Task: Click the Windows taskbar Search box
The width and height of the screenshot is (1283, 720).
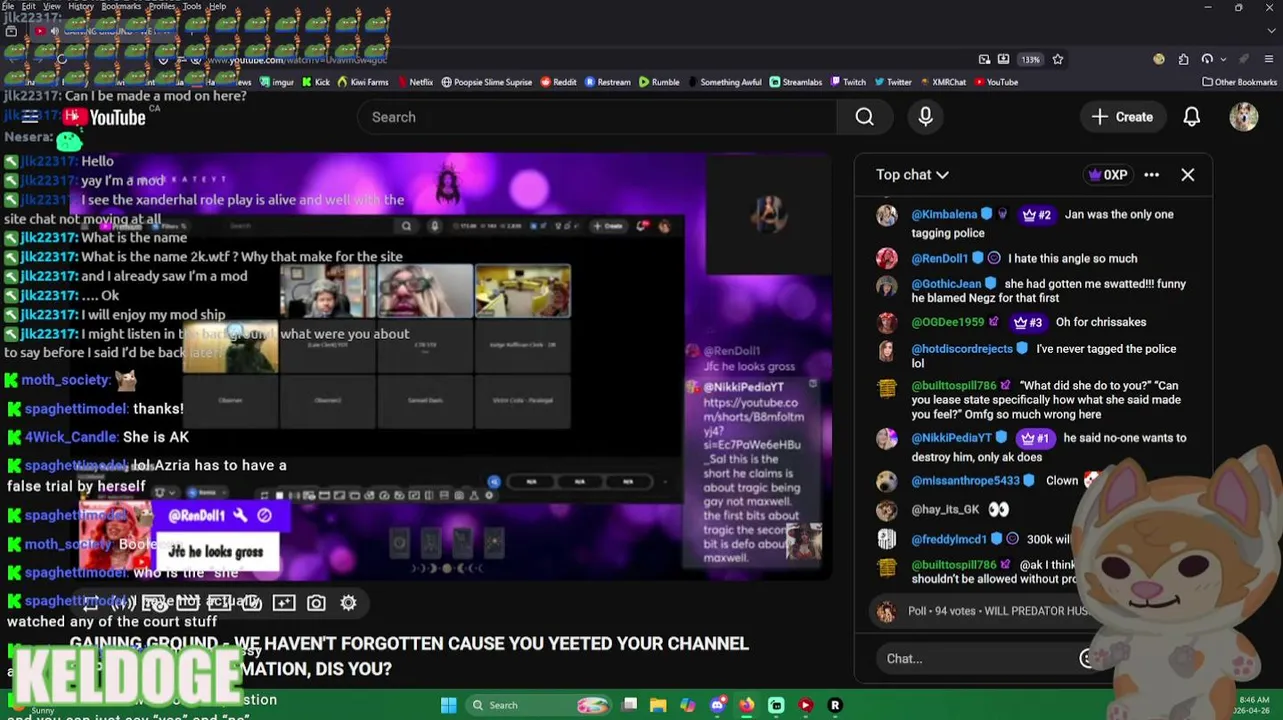Action: tap(539, 705)
